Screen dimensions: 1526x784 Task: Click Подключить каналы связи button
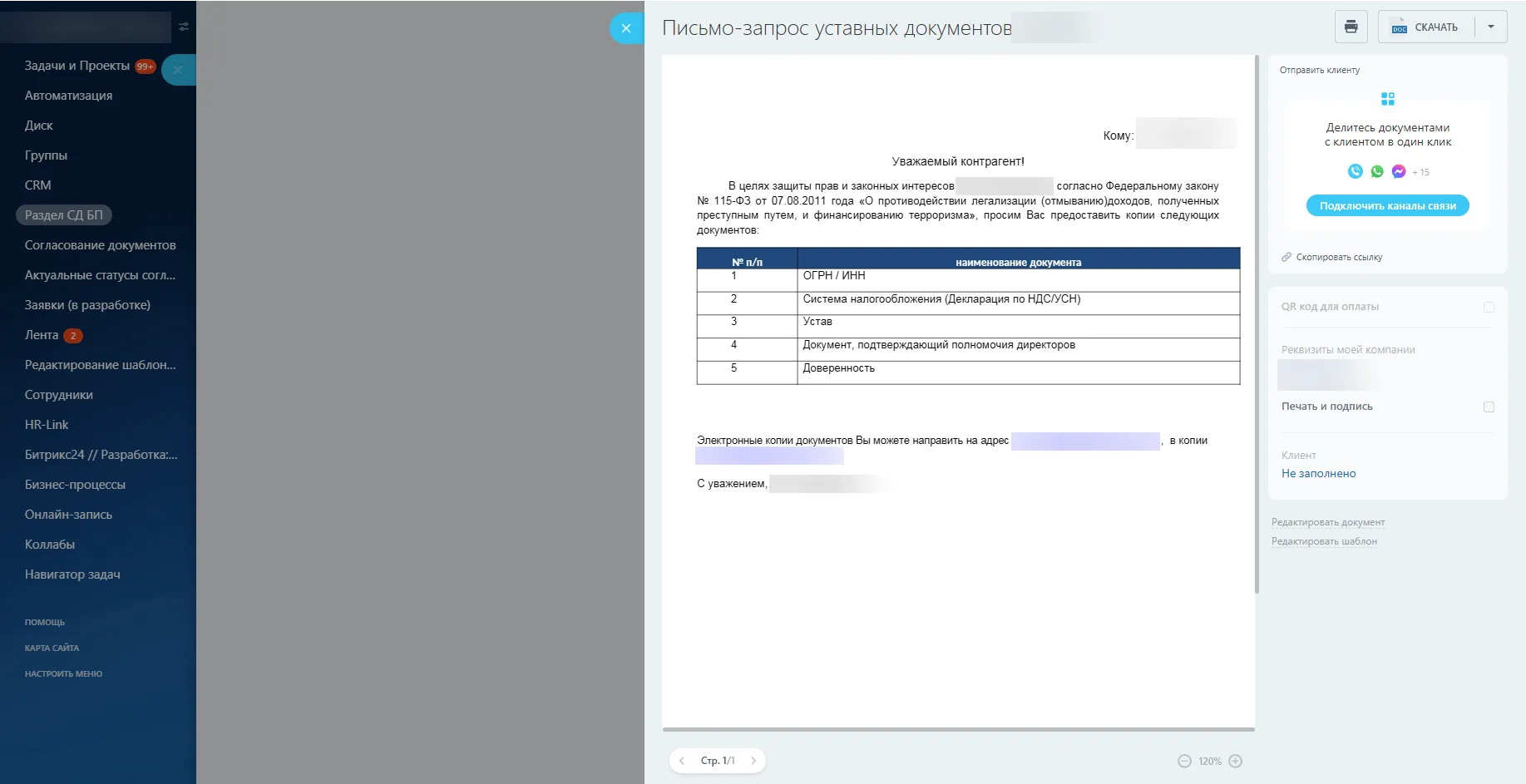coord(1387,205)
